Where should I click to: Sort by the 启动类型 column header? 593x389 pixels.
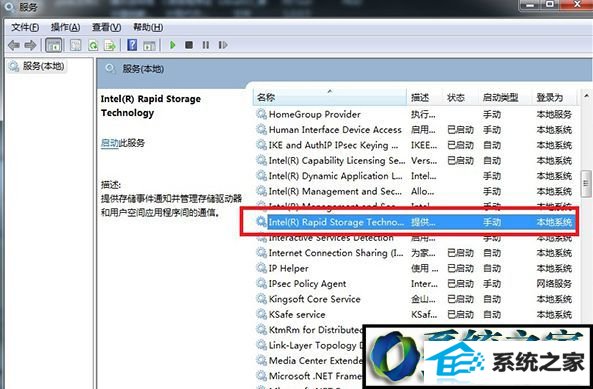tap(505, 98)
